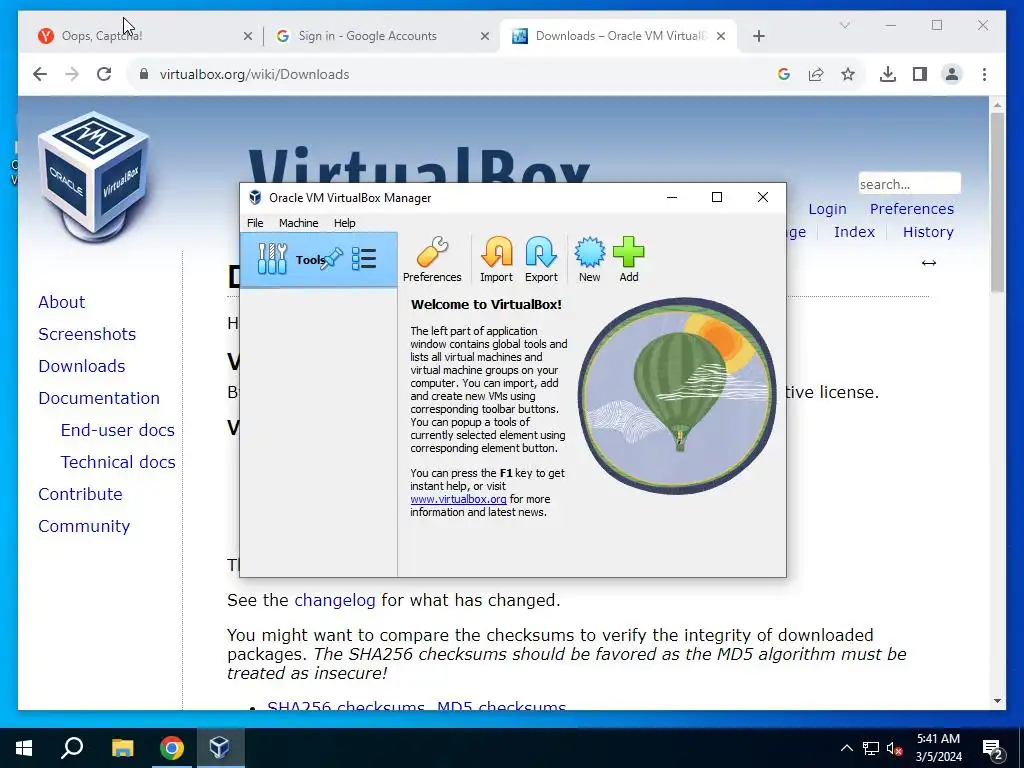Open Windows taskbar search

pyautogui.click(x=72, y=748)
